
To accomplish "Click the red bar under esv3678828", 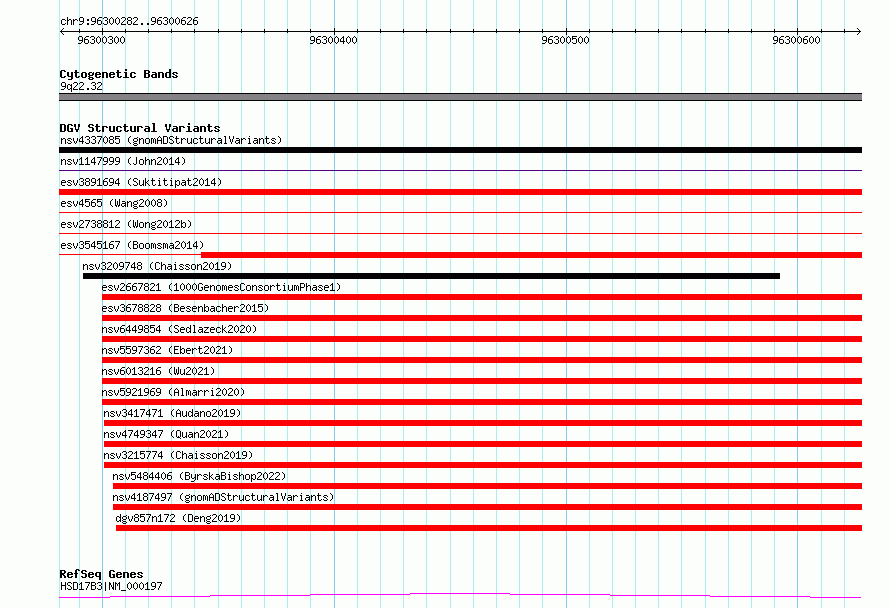I will click(482, 318).
